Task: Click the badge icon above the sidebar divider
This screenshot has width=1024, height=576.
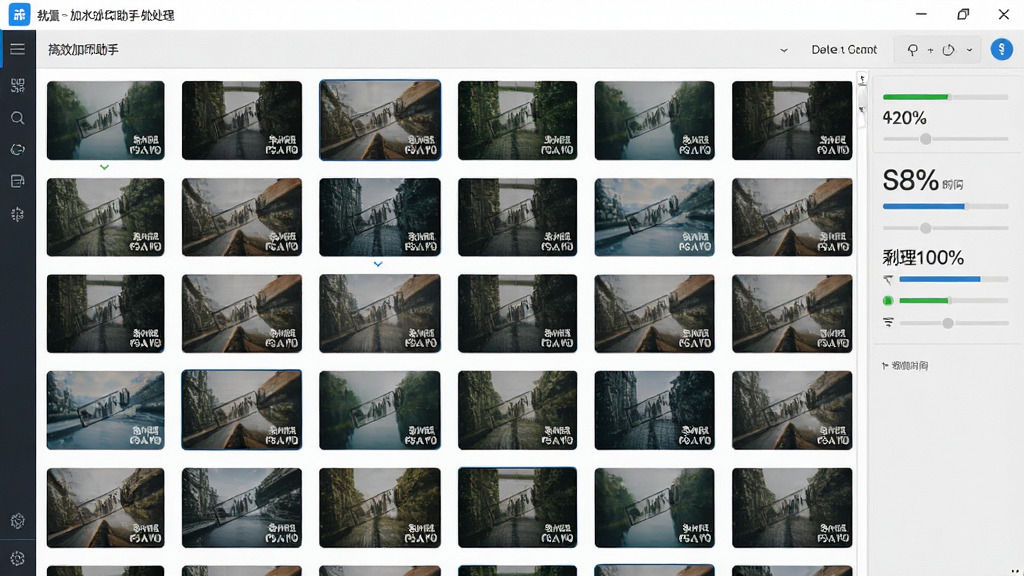Action: point(18,521)
